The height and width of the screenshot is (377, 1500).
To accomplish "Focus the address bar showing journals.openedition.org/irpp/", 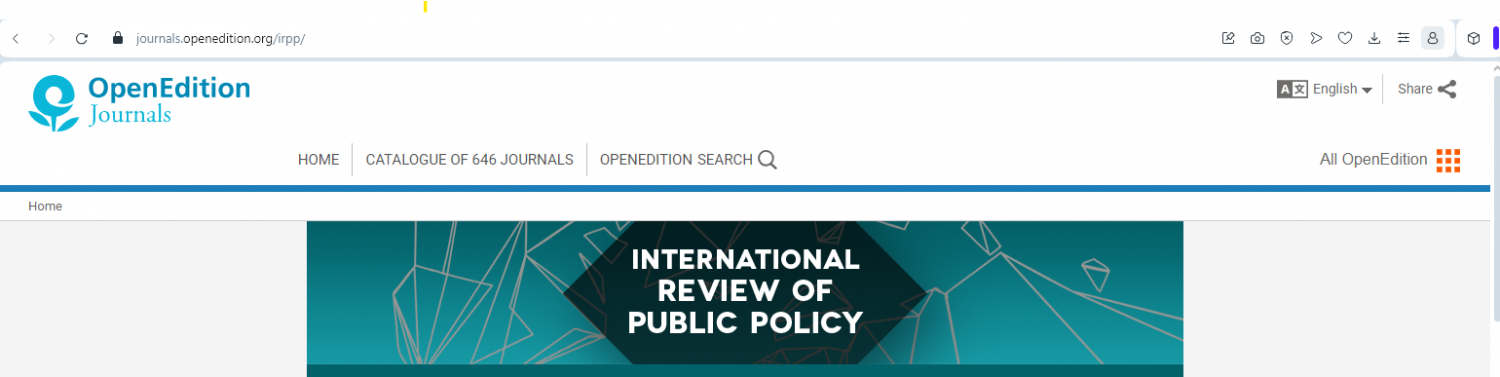I will 220,38.
